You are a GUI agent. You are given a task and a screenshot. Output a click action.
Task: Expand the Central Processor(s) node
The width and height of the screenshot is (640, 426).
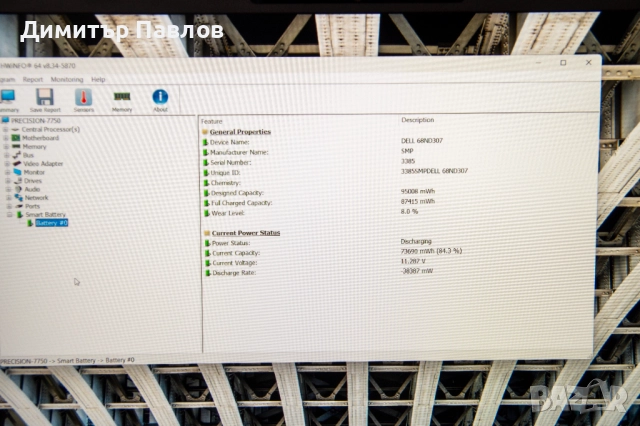pos(6,129)
